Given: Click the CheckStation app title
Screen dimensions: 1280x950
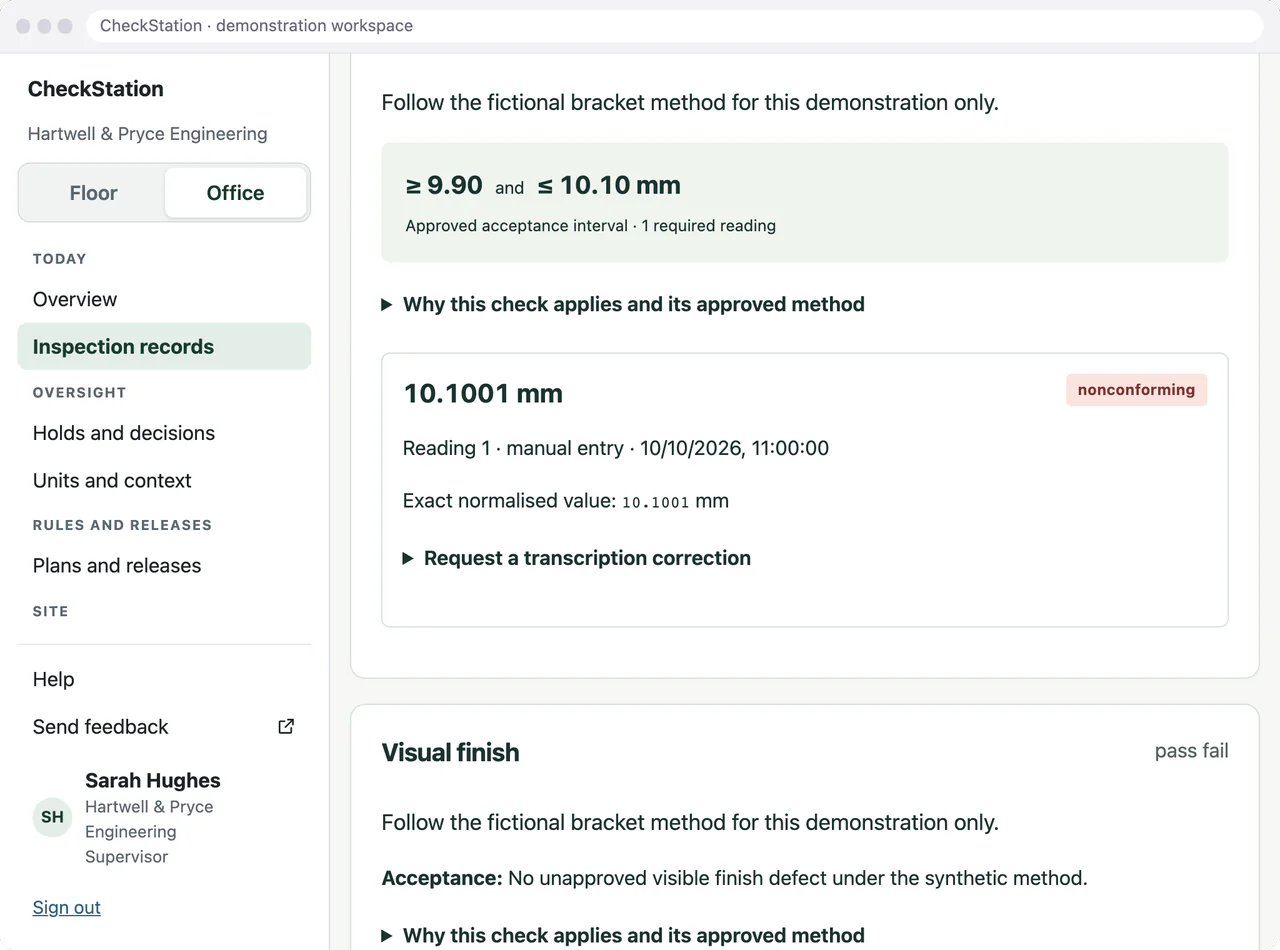Looking at the screenshot, I should [x=96, y=89].
